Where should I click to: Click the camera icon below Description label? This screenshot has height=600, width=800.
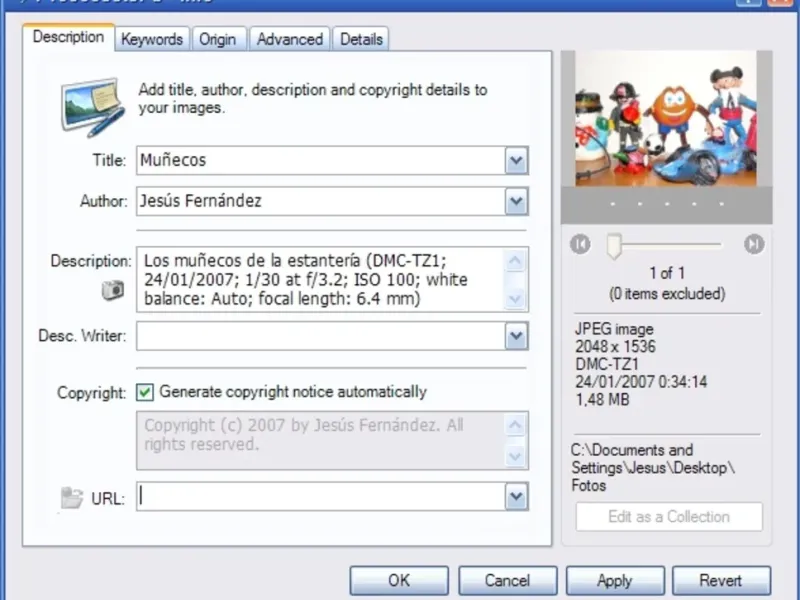tap(113, 290)
